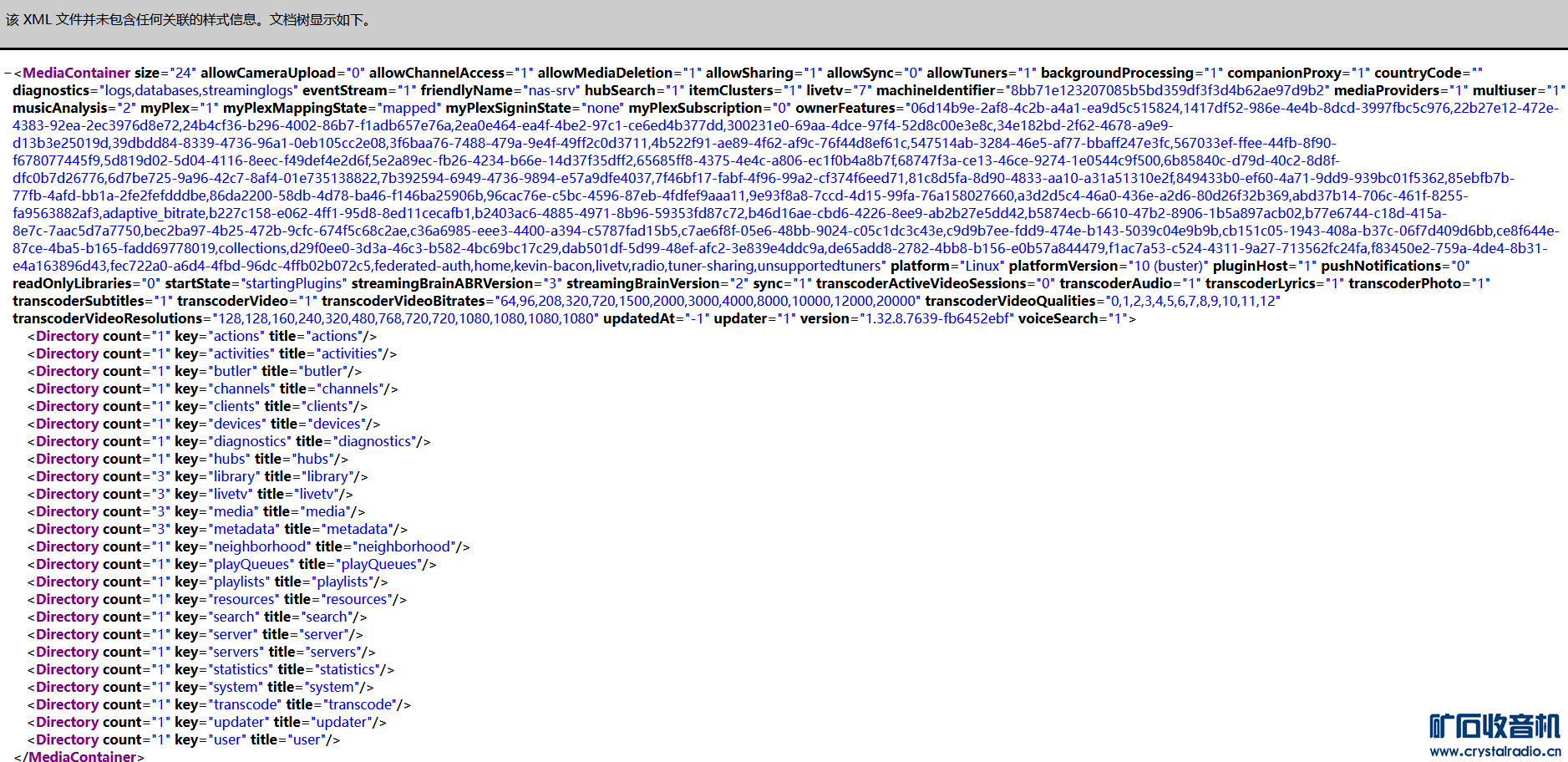Collapse the MediaContainer root node
The height and width of the screenshot is (762, 1568).
pos(8,74)
